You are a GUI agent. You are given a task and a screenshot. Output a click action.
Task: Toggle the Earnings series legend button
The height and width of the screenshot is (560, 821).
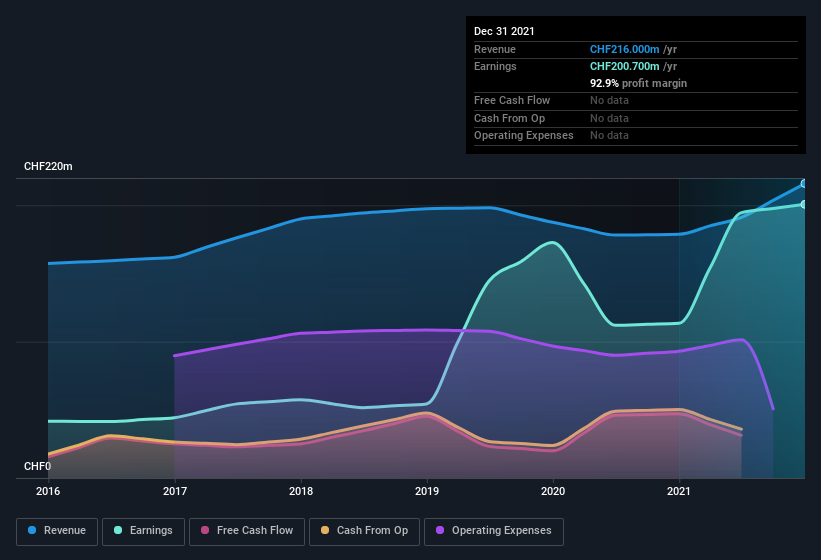pyautogui.click(x=143, y=531)
